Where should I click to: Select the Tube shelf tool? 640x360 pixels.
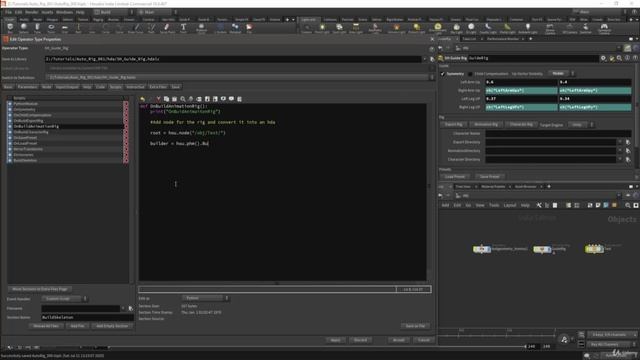pyautogui.click(x=37, y=28)
